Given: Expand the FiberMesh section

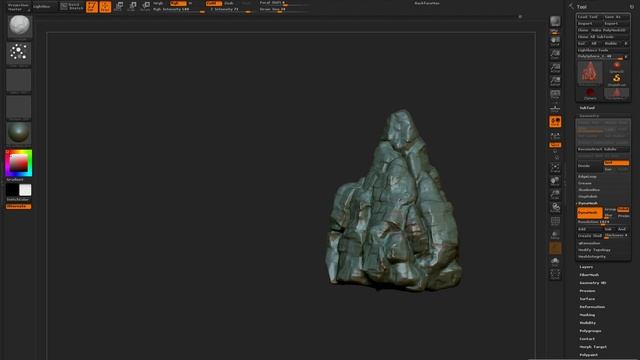Looking at the screenshot, I should coord(589,275).
